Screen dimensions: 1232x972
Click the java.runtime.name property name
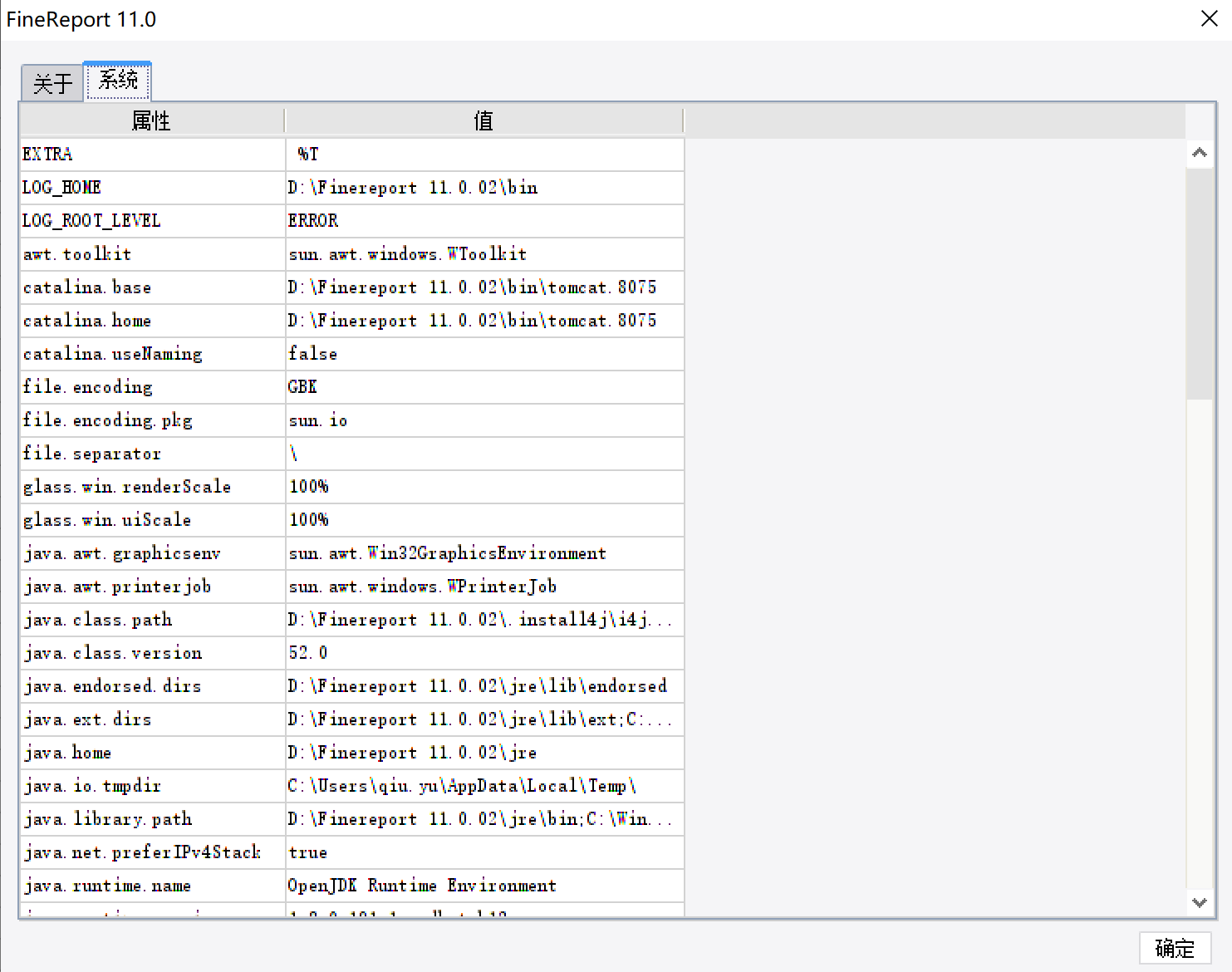click(x=107, y=886)
